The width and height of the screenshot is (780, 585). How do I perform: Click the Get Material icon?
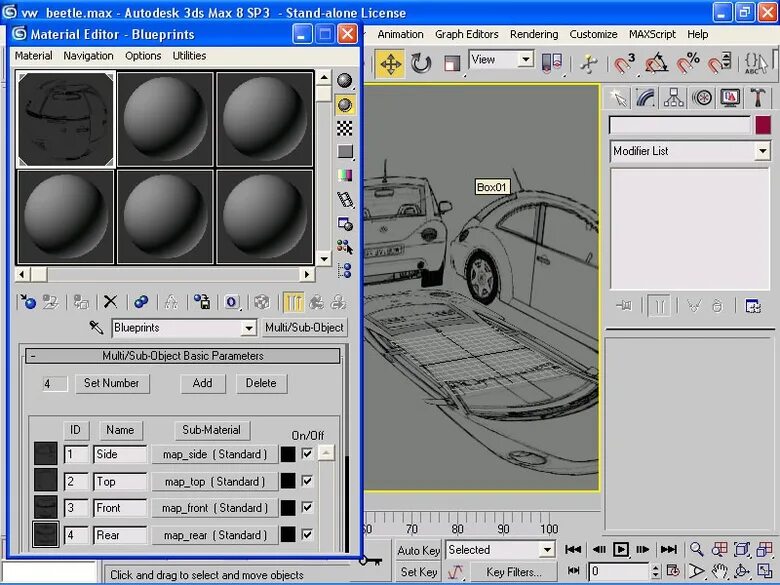pyautogui.click(x=27, y=302)
